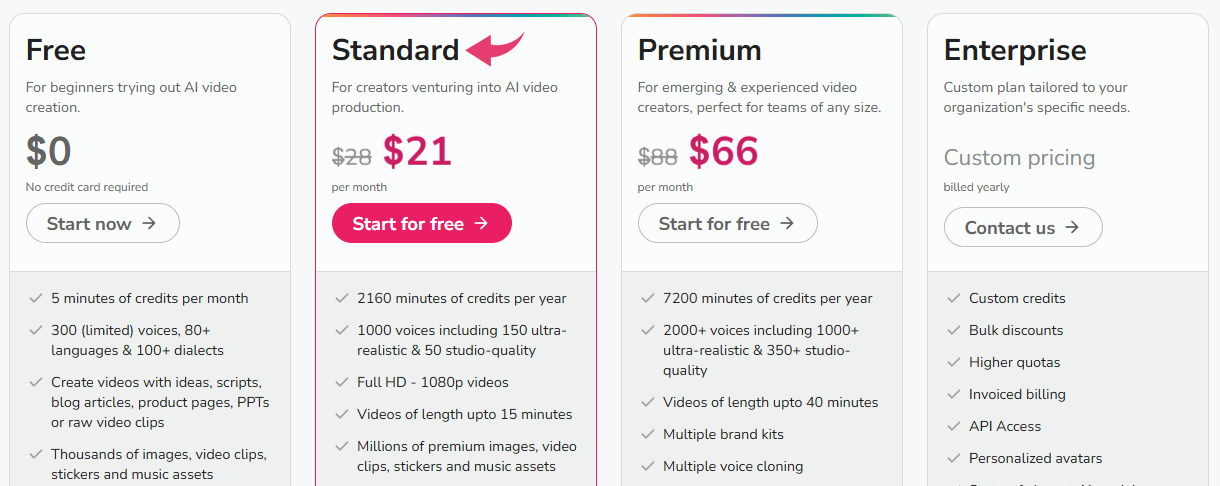This screenshot has width=1220, height=486.
Task: Click the $21 discounted Standard price
Action: click(417, 152)
